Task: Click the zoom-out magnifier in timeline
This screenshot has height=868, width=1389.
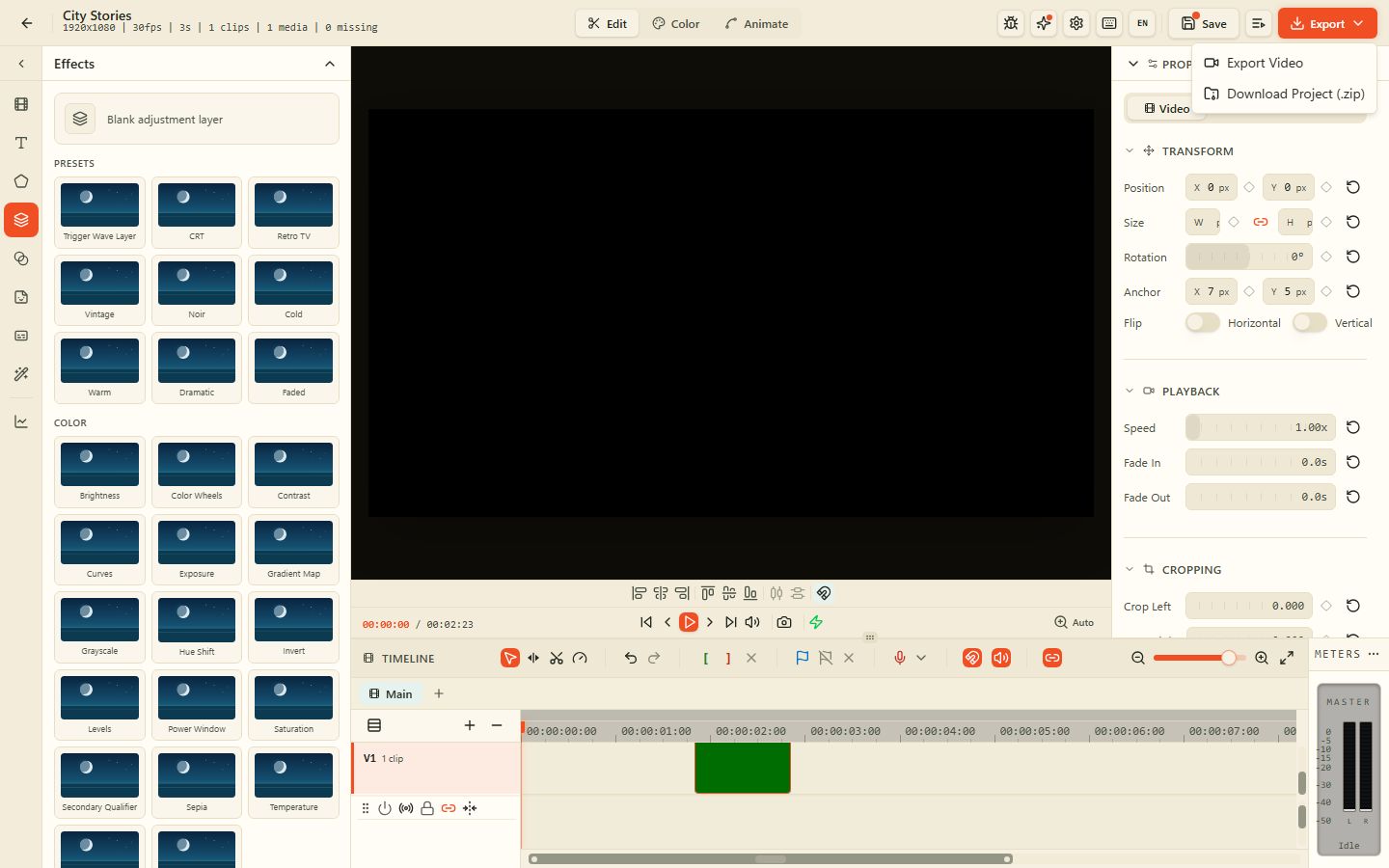Action: point(1138,658)
